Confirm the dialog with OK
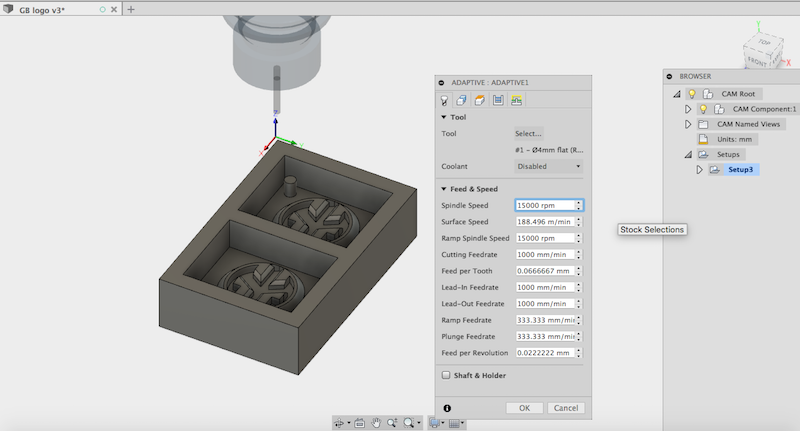The height and width of the screenshot is (431, 800). (524, 408)
